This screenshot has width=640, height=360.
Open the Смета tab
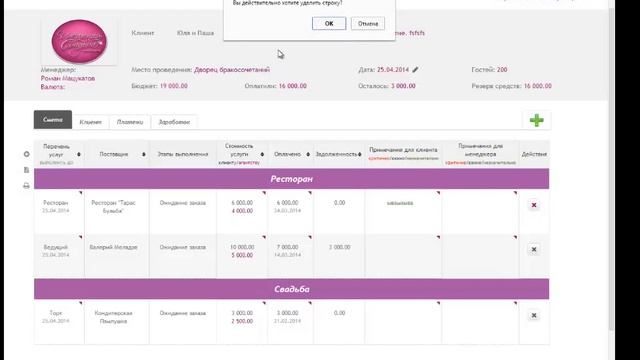(53, 120)
